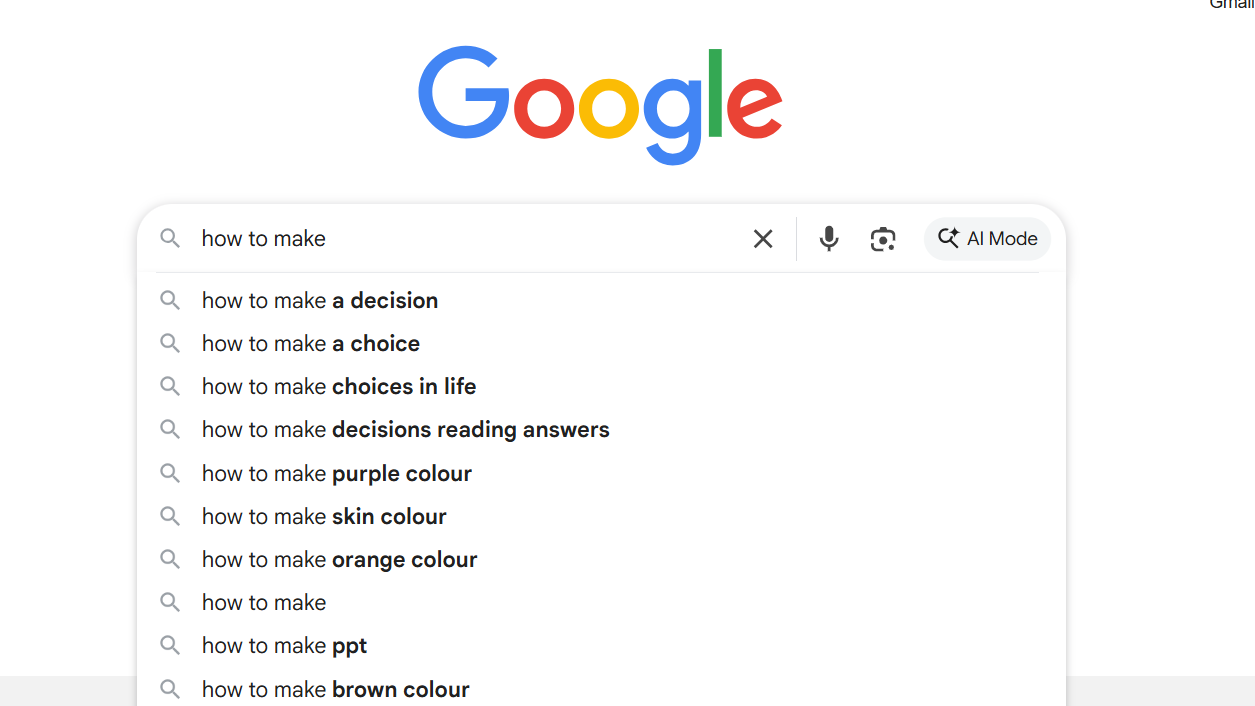Viewport: 1255px width, 706px height.
Task: Click the search icon beside 'how to make a decision'
Action: 170,300
